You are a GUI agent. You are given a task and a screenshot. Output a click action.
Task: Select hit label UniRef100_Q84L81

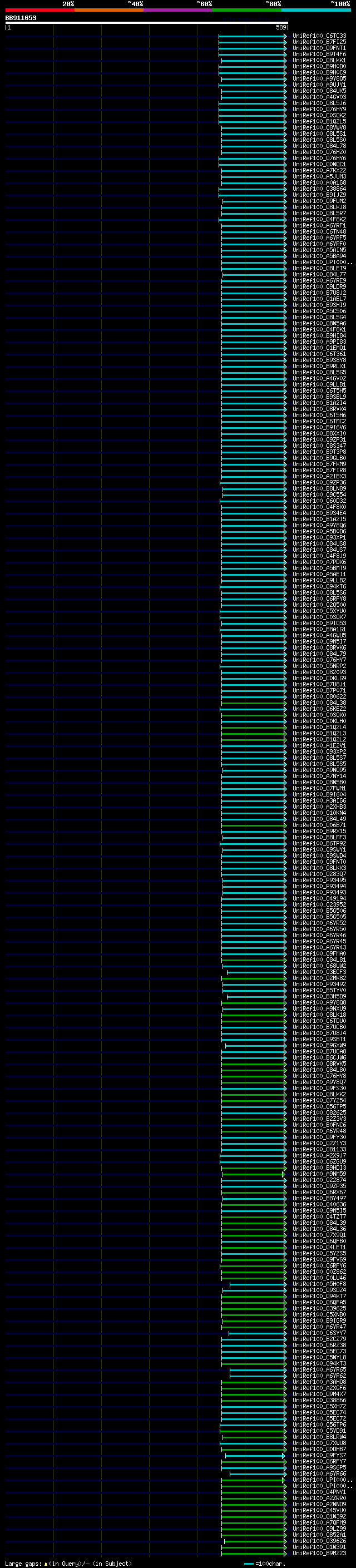[x=319, y=959]
